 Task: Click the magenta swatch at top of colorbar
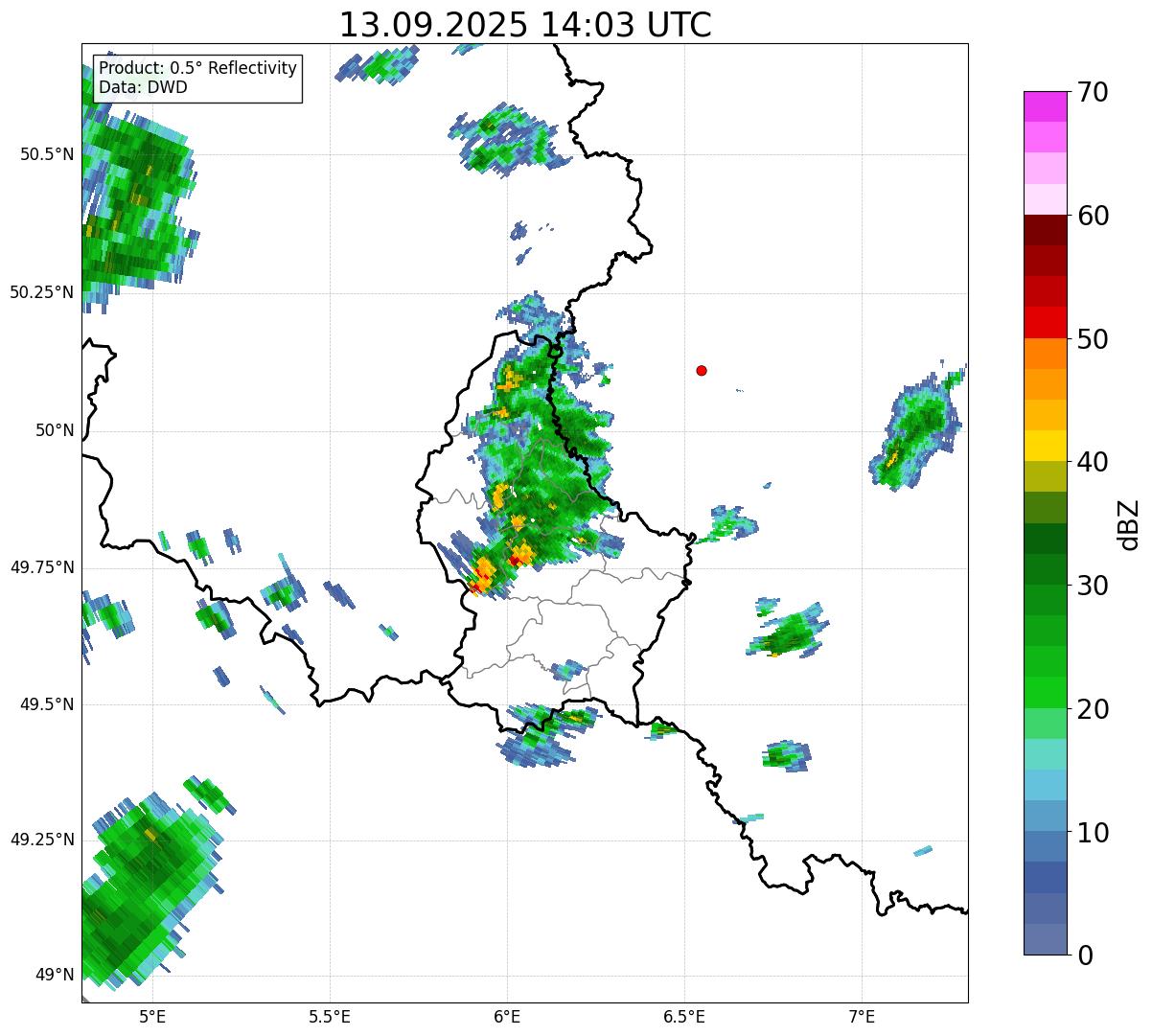(x=1044, y=106)
